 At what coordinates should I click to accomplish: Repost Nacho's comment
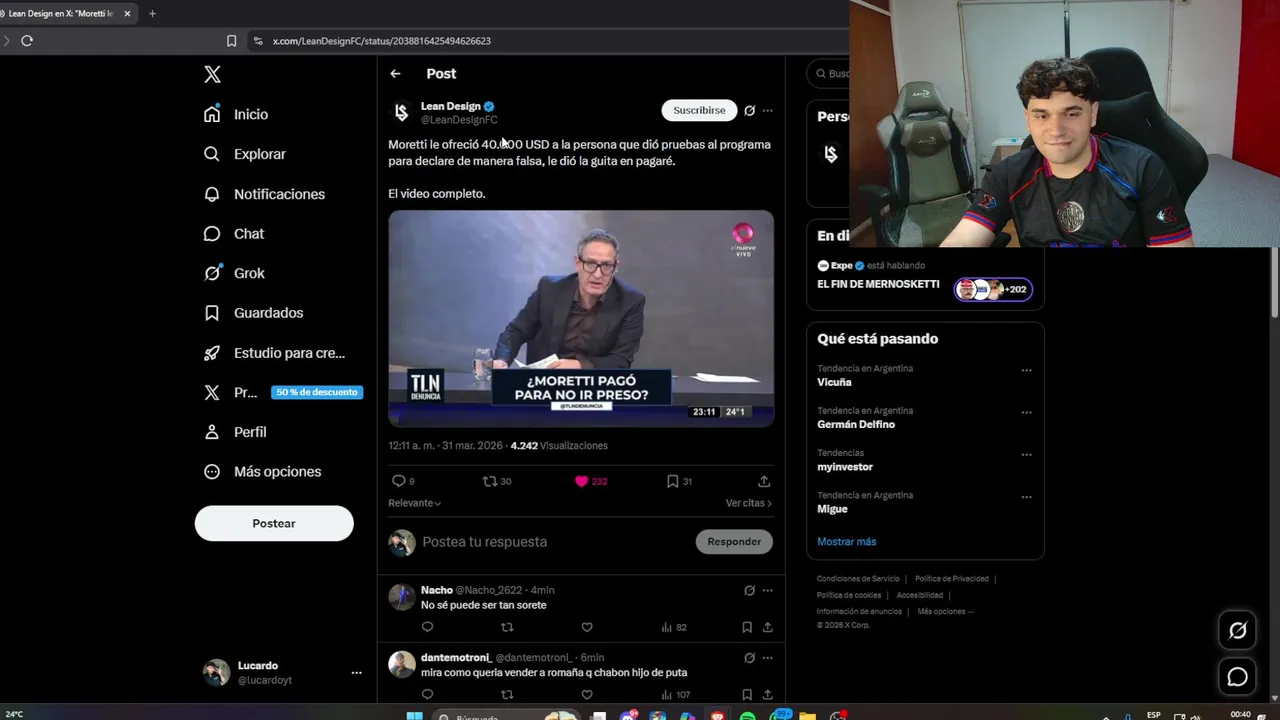507,627
